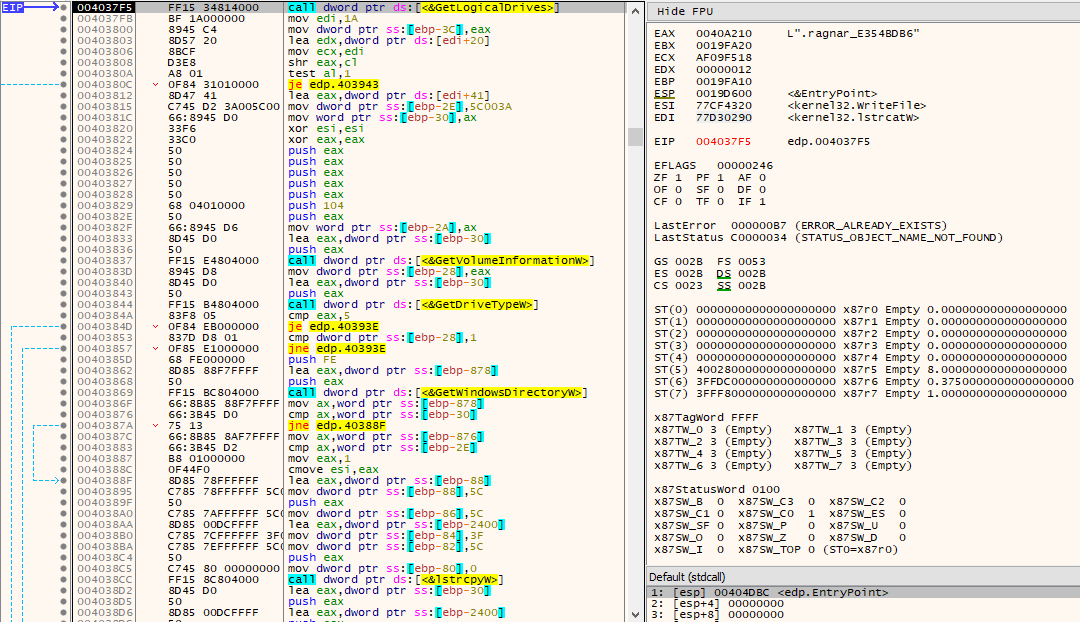This screenshot has height=622, width=1080.
Task: Click the TF flag value
Action: 720,202
